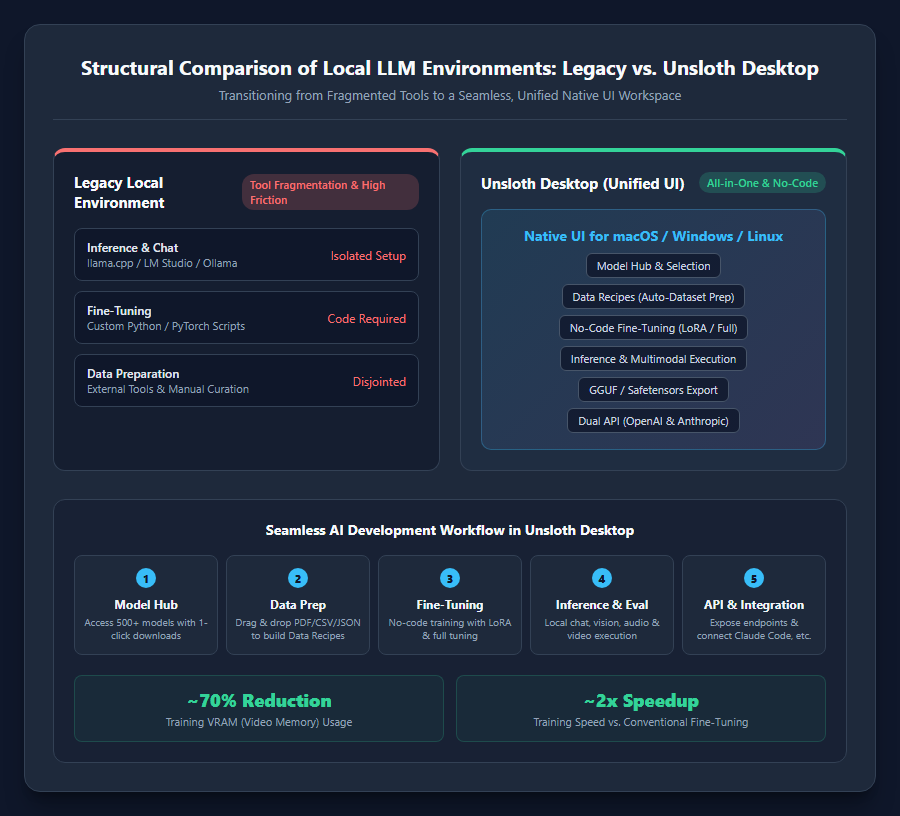Click the number 2 circle above Data Prep
900x816 pixels.
[x=298, y=578]
